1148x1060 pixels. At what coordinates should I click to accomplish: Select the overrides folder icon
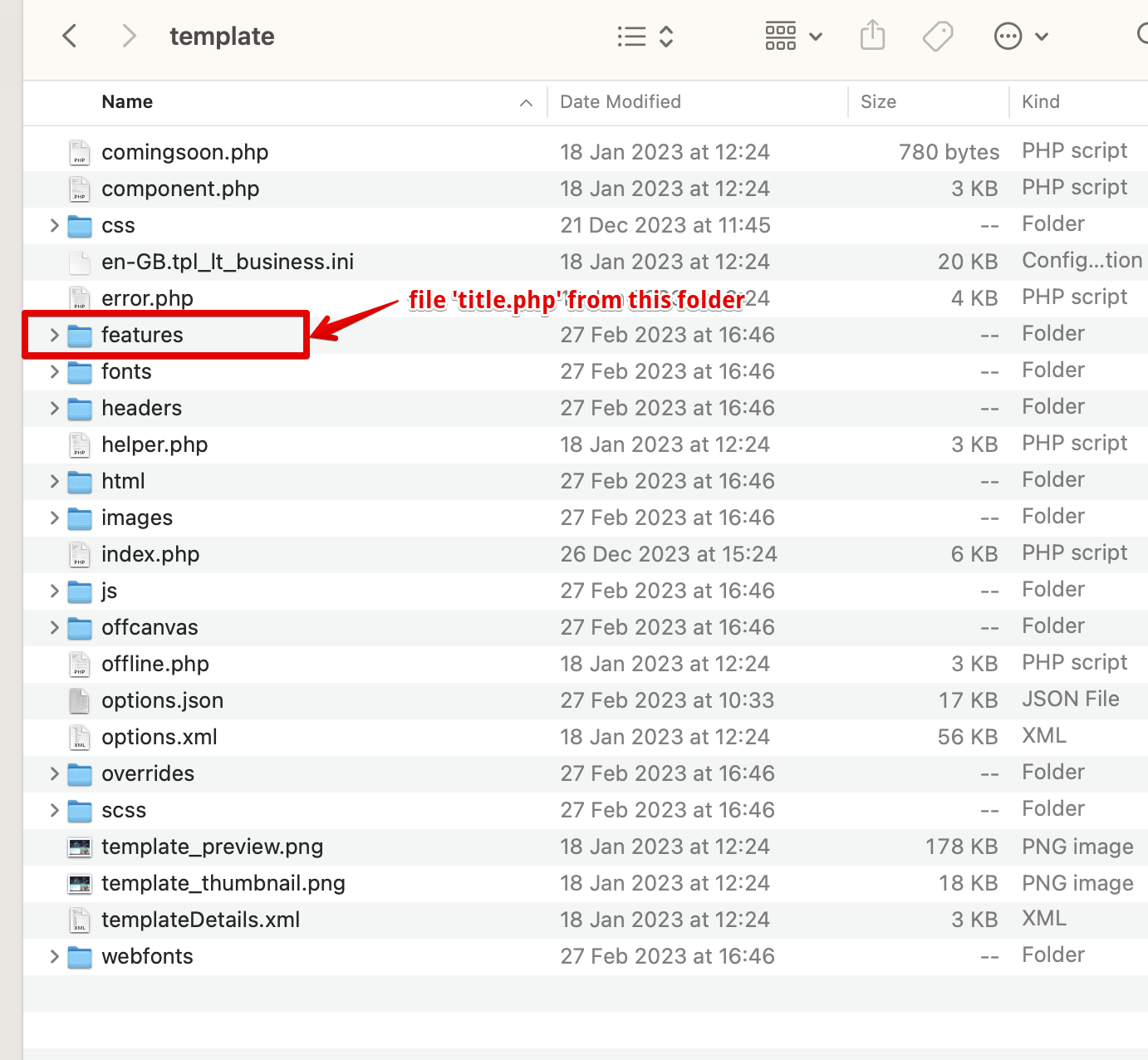point(80,774)
